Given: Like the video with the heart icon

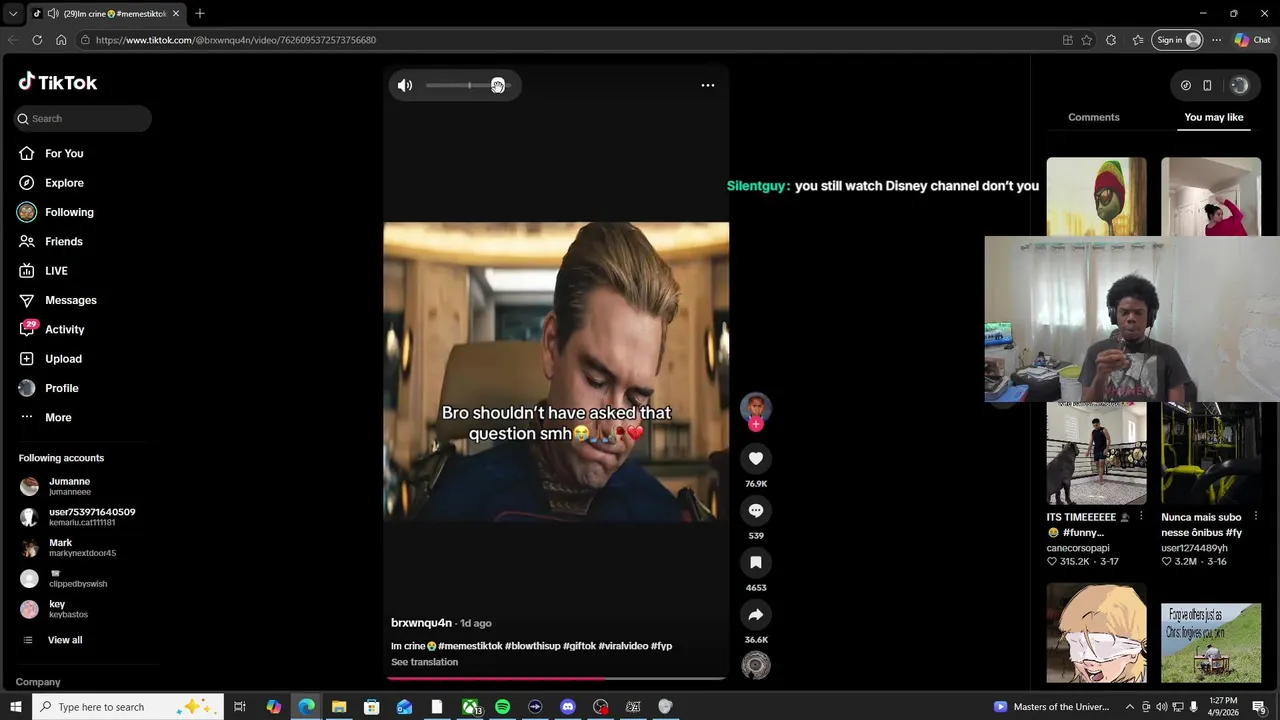Looking at the screenshot, I should [756, 458].
